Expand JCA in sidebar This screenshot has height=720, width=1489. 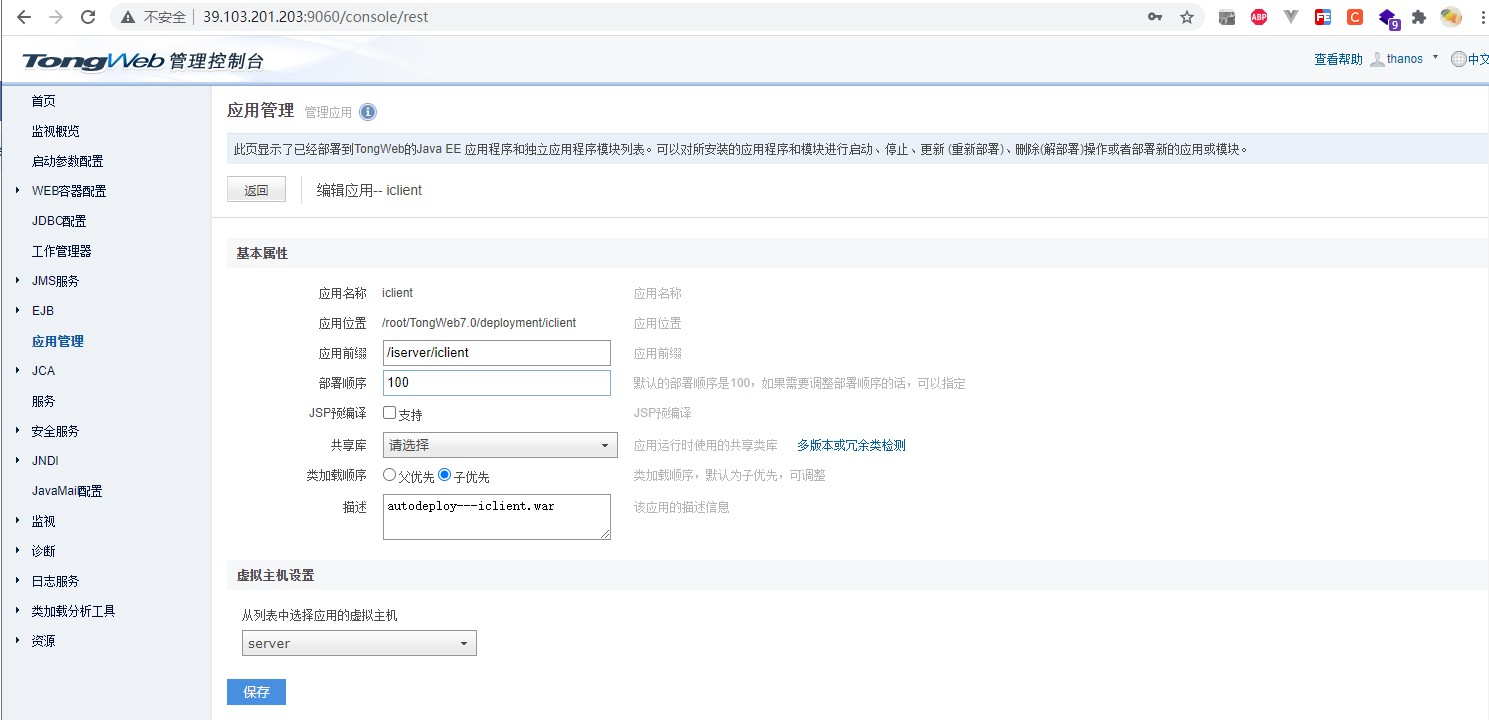point(18,370)
